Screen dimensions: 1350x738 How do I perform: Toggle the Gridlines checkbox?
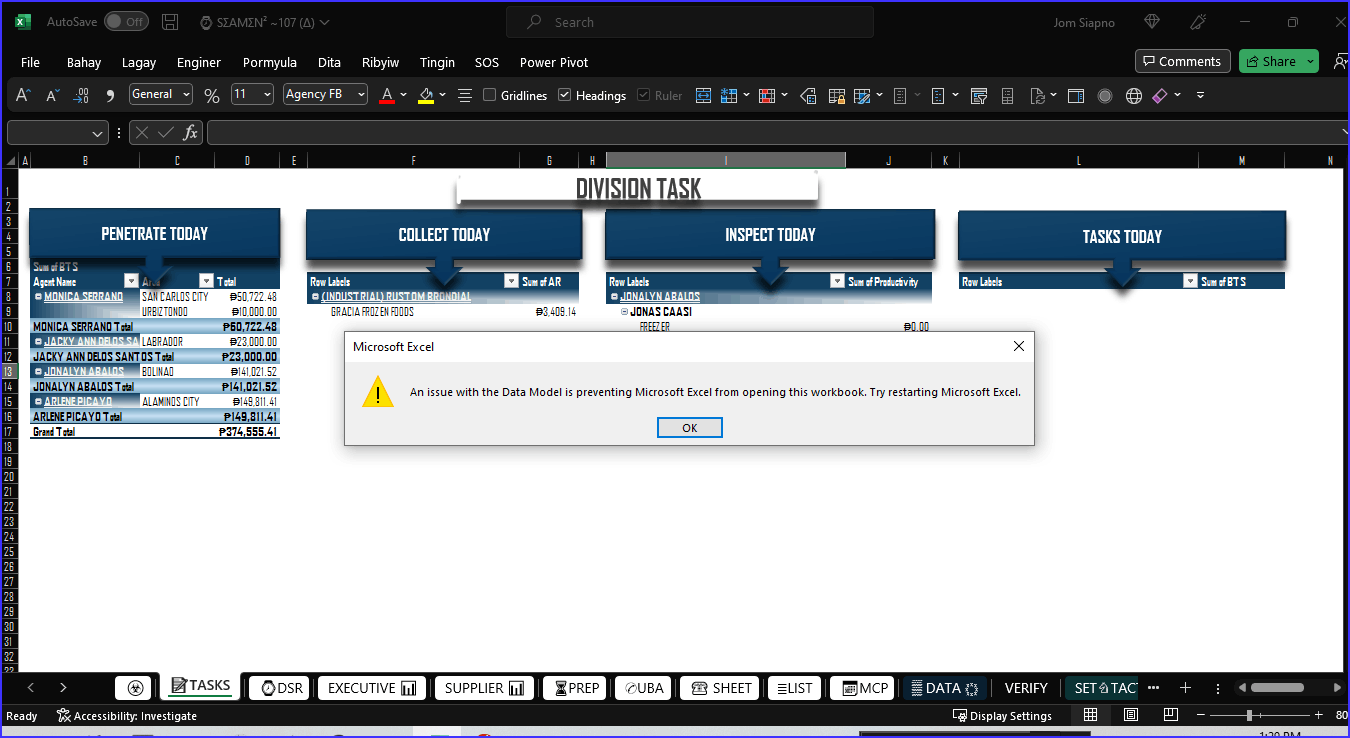[x=489, y=95]
